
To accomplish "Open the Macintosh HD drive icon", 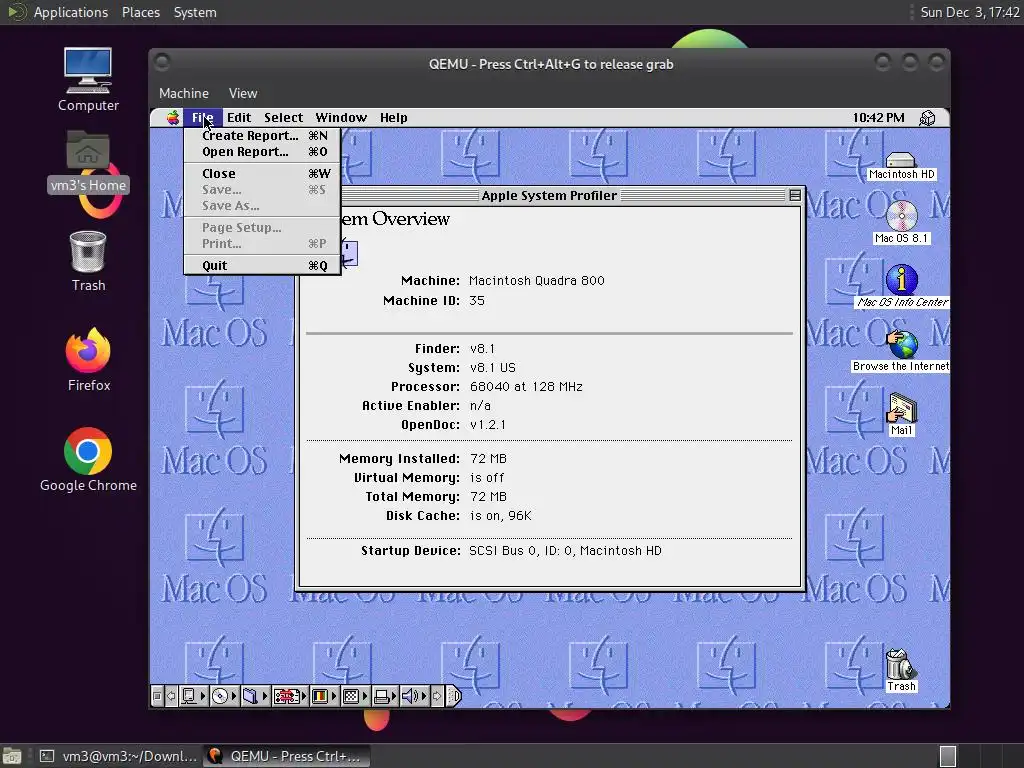I will pyautogui.click(x=901, y=166).
